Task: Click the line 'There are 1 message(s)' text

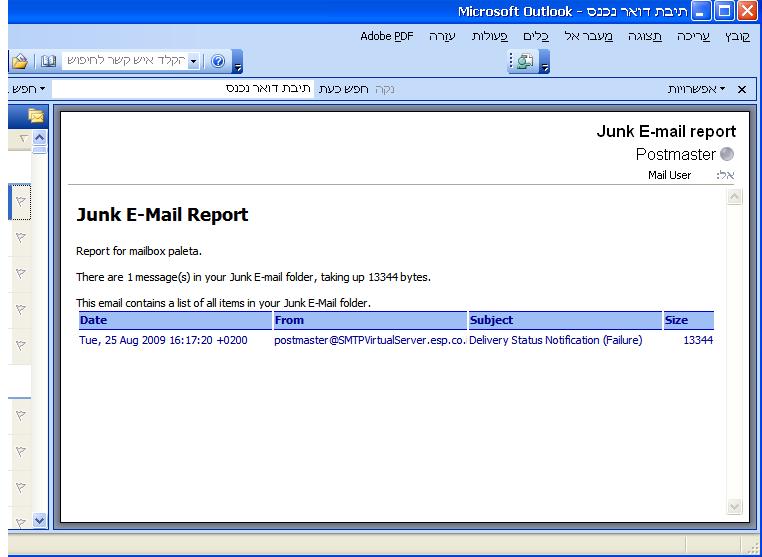Action: [253, 278]
